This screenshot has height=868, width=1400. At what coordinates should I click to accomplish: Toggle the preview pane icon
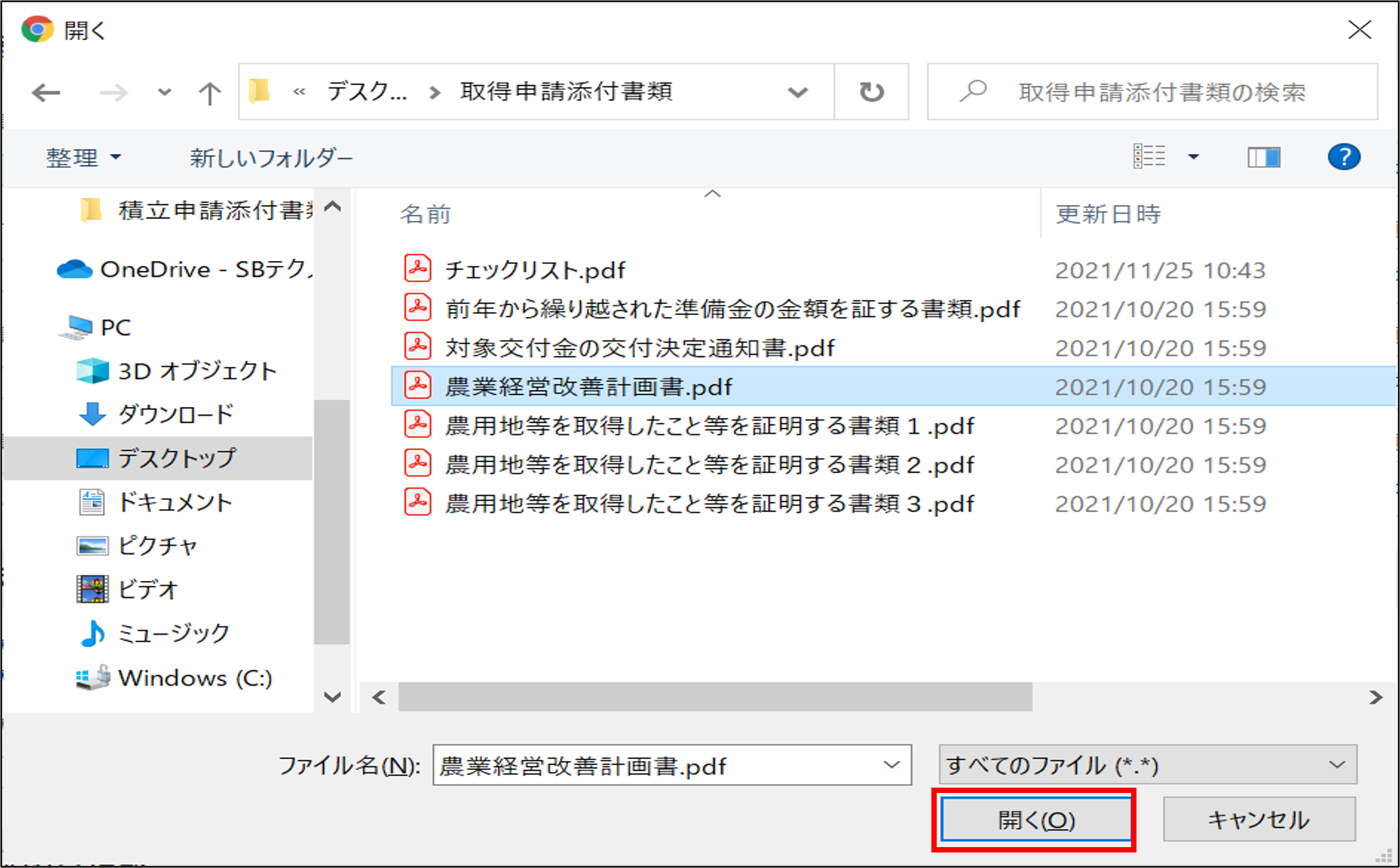click(x=1263, y=156)
